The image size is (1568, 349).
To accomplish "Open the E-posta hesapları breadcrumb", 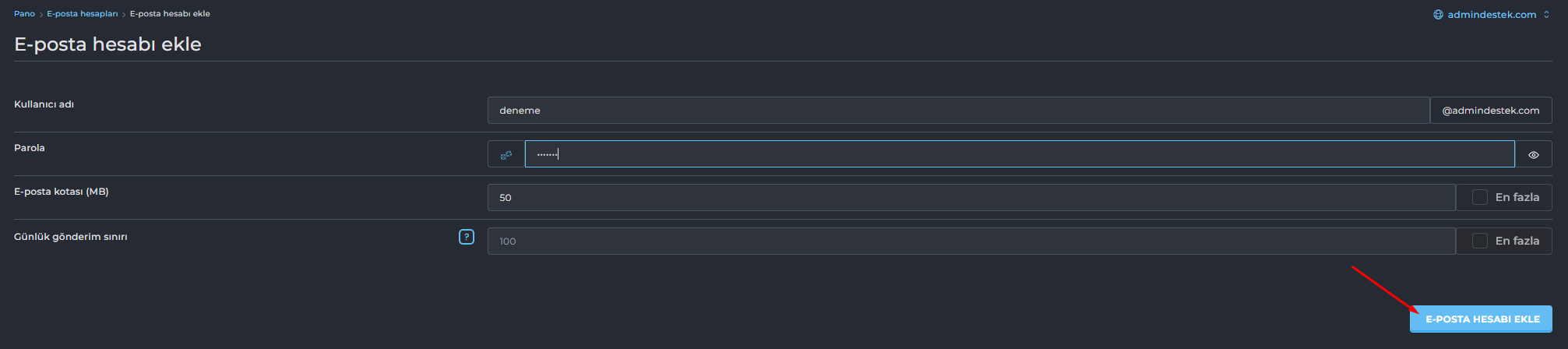I will click(83, 14).
